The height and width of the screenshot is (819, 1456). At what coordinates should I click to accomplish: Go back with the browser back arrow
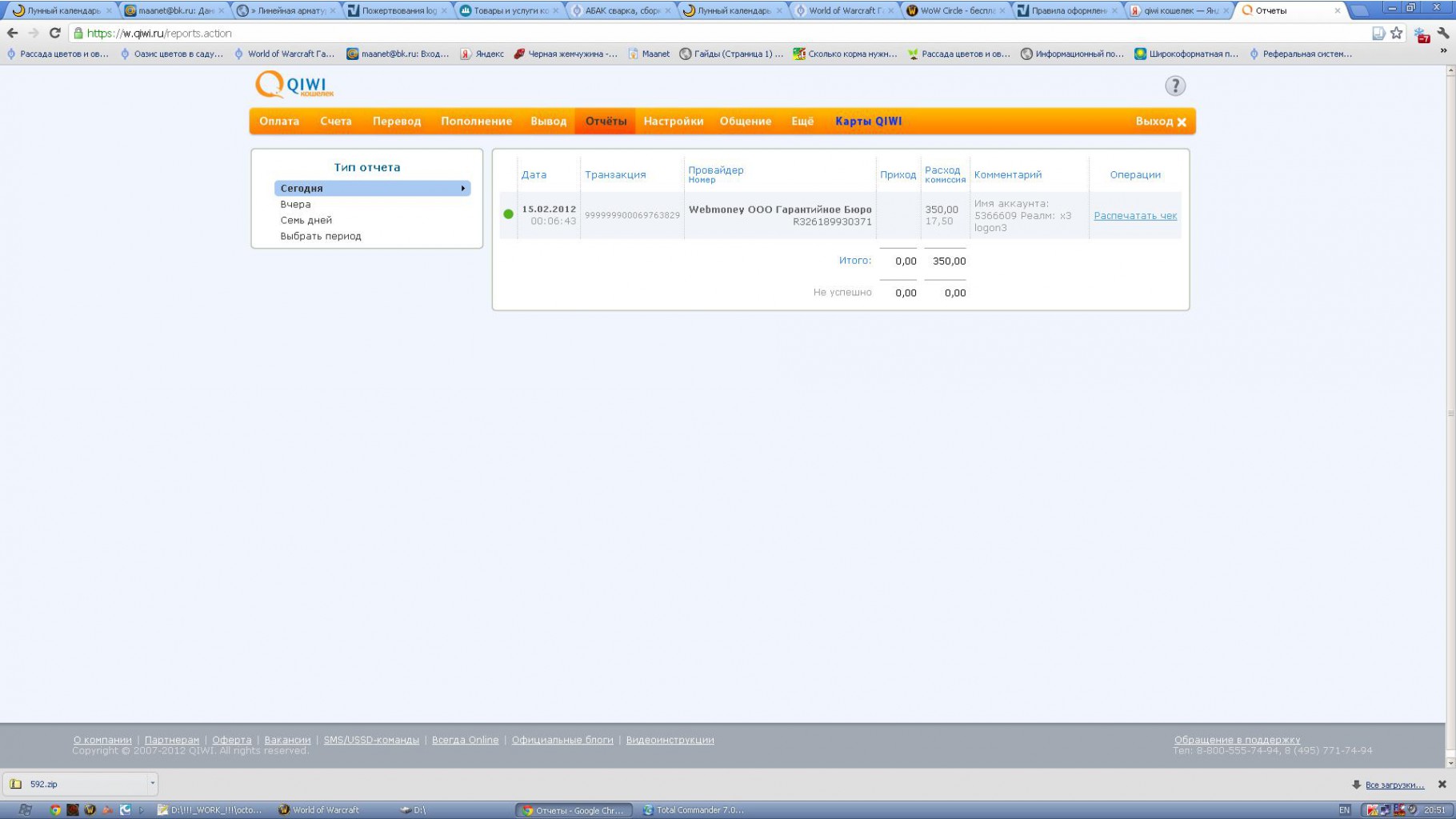tap(12, 33)
